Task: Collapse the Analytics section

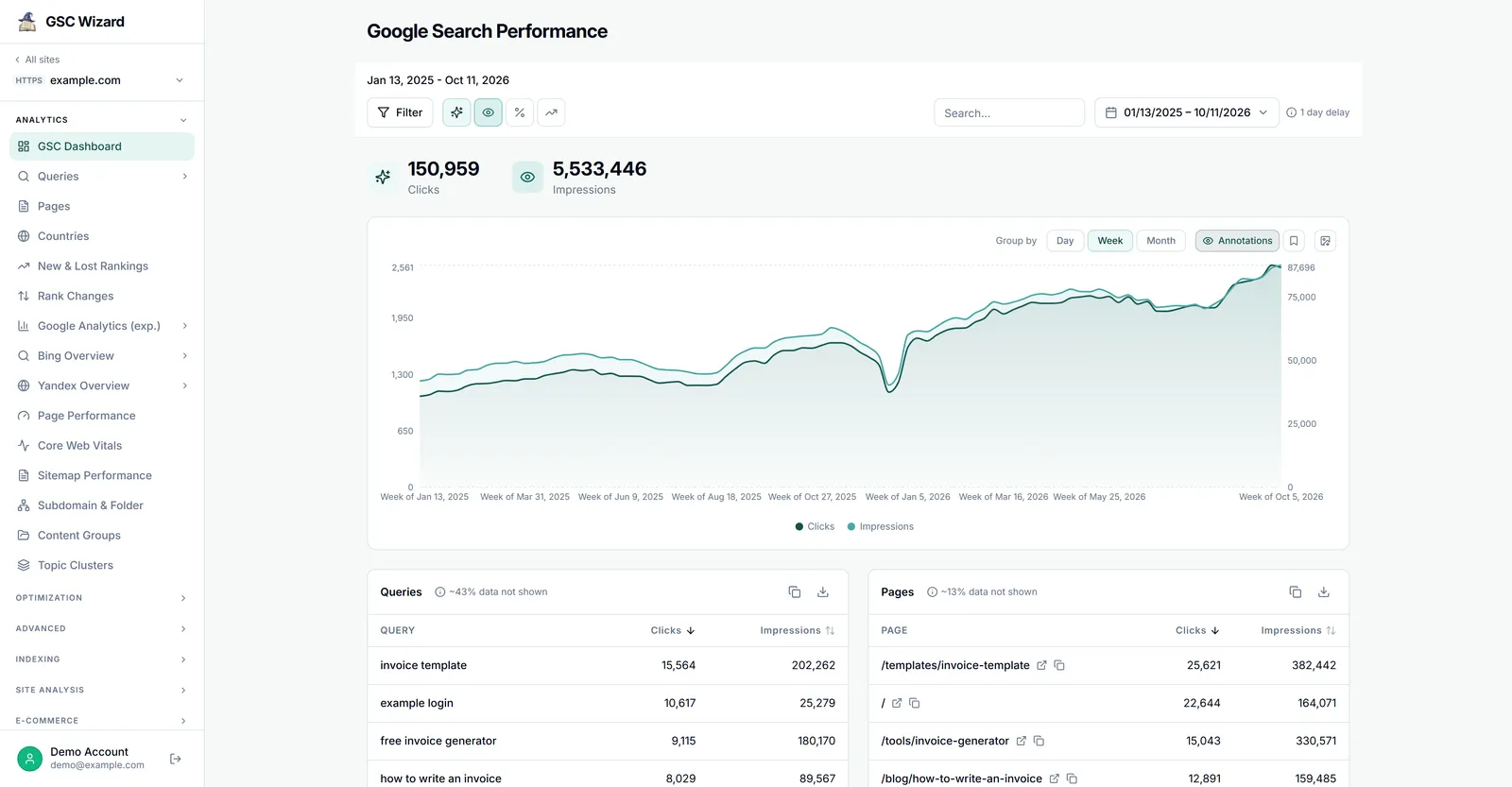Action: (183, 120)
